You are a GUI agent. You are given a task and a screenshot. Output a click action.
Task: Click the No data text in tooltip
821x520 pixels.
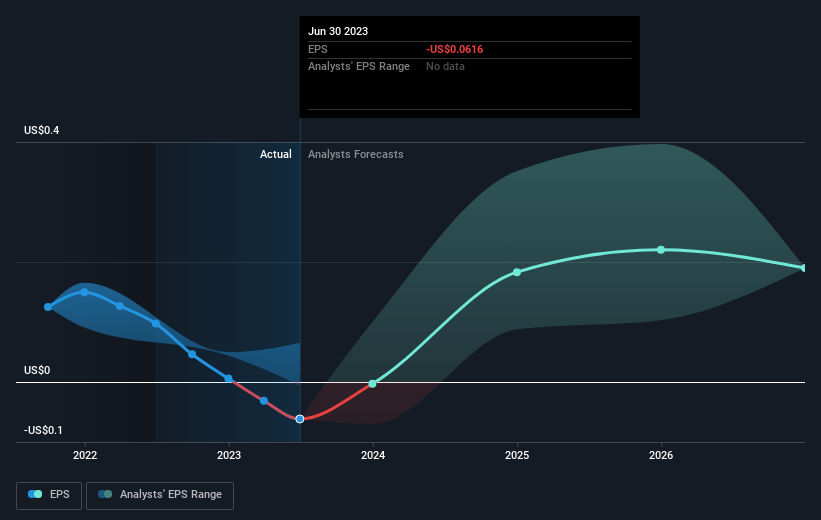(x=445, y=67)
